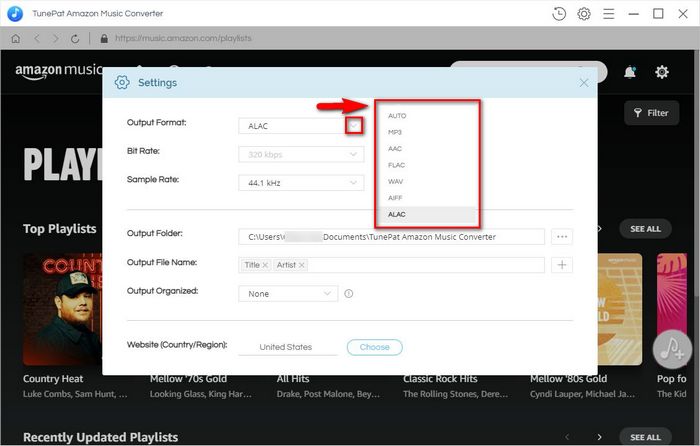Browse for output folder with ellipsis button
700x446 pixels.
562,237
